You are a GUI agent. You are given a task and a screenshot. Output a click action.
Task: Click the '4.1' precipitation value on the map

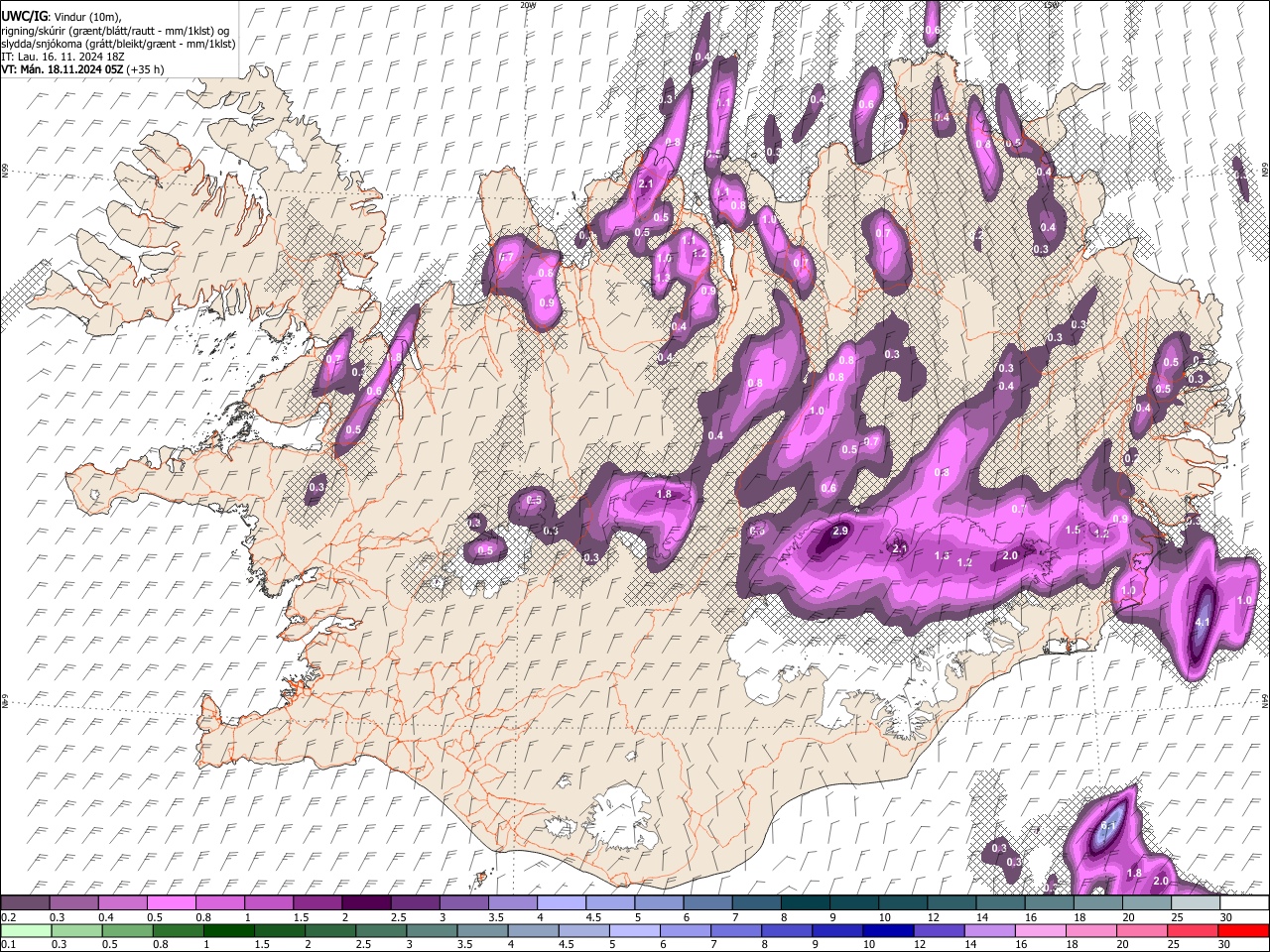1202,623
